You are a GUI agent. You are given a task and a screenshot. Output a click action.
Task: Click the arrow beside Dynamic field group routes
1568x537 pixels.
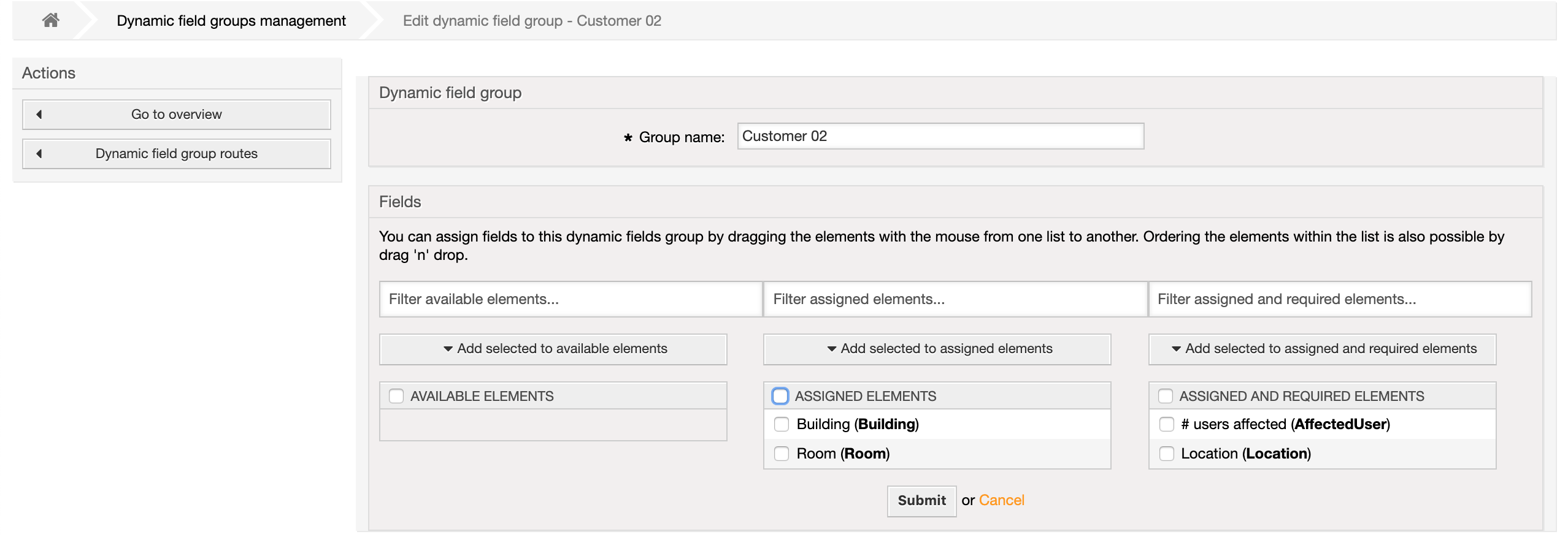coord(39,154)
